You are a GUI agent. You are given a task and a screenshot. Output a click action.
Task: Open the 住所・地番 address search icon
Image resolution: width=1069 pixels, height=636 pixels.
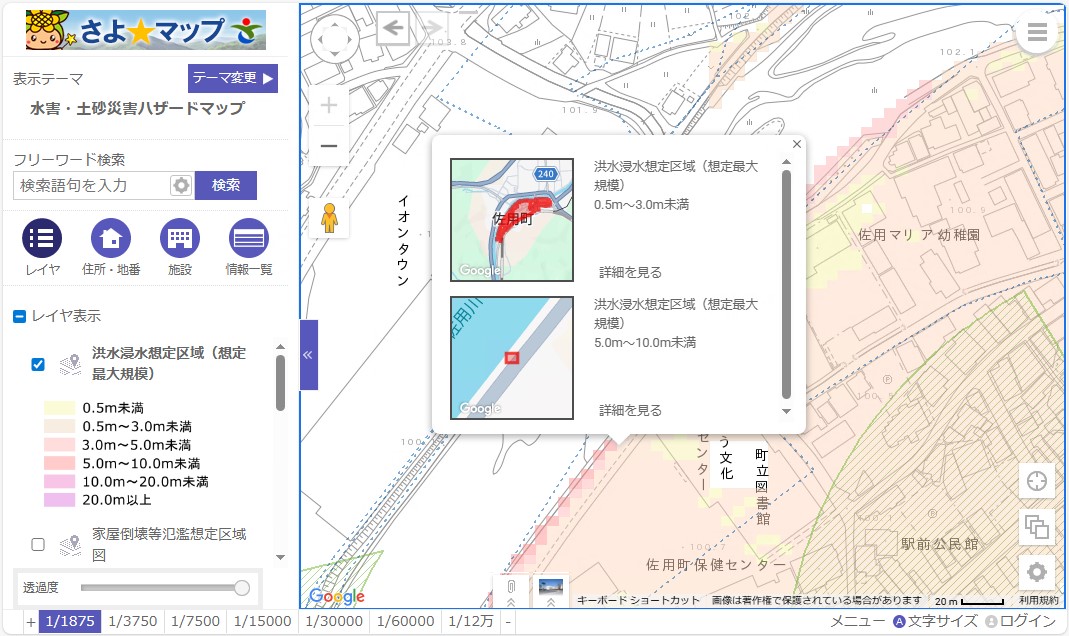click(111, 238)
